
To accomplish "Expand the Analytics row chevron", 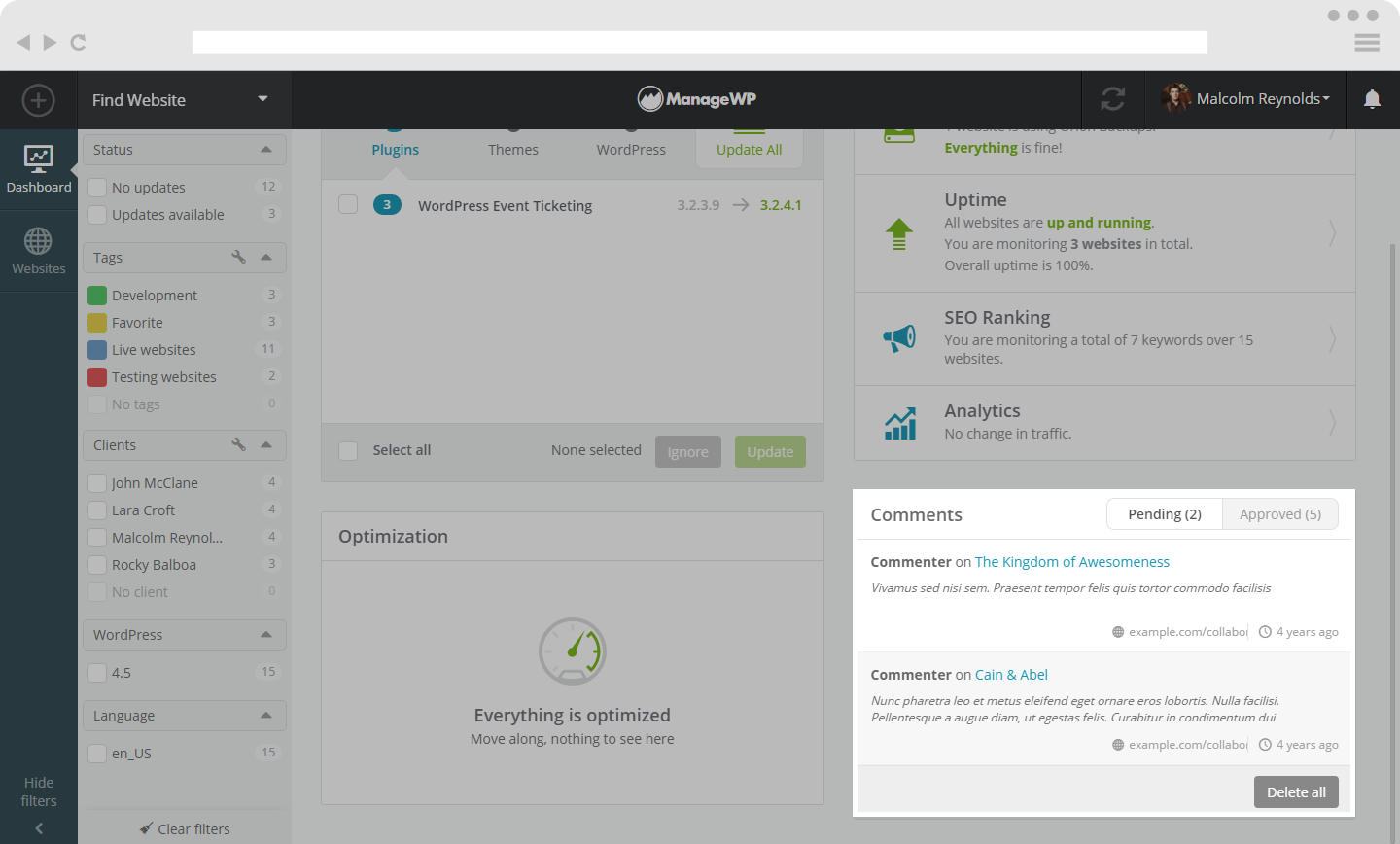I will tap(1332, 422).
